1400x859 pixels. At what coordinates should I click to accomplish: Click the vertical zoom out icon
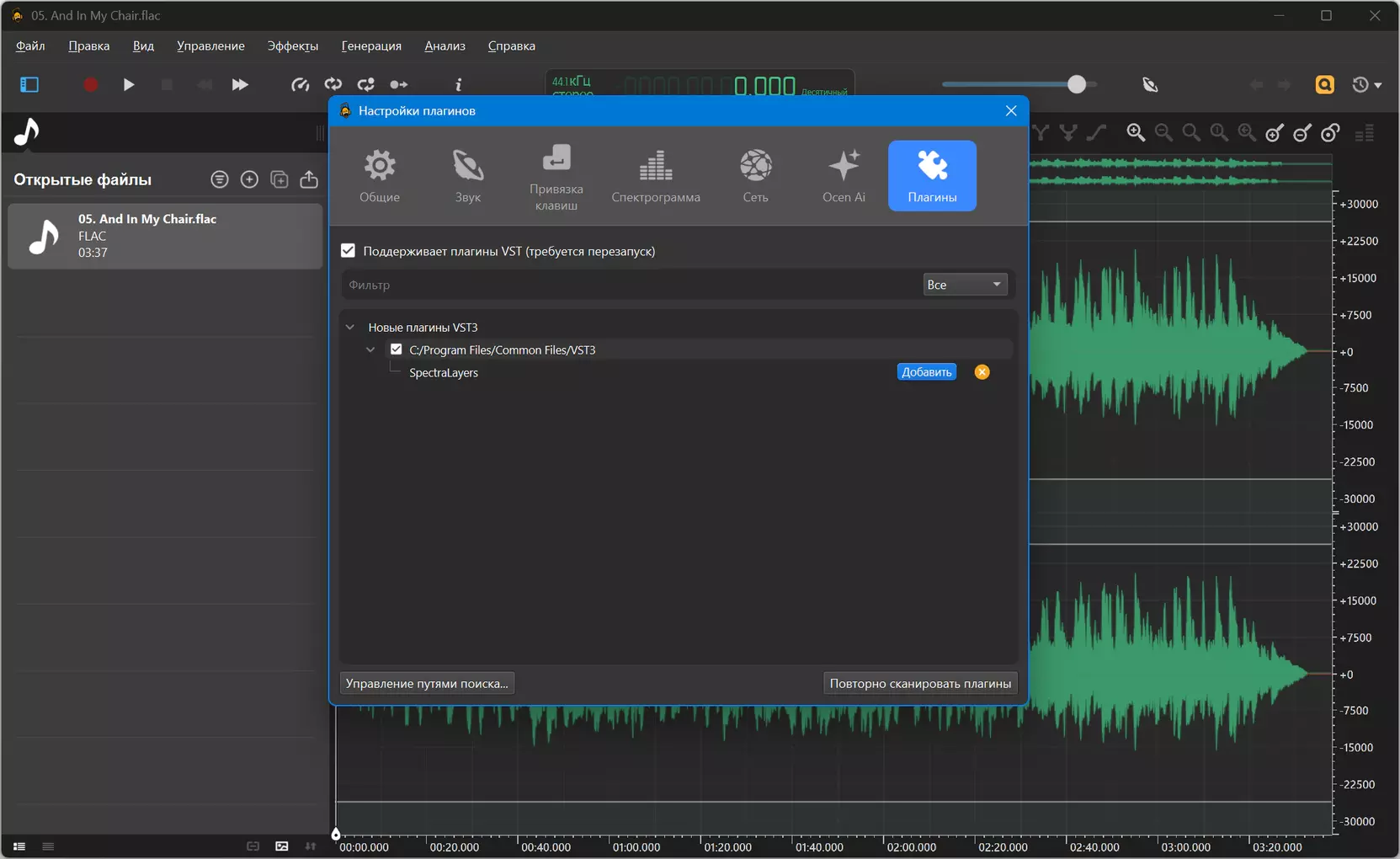[x=1302, y=132]
